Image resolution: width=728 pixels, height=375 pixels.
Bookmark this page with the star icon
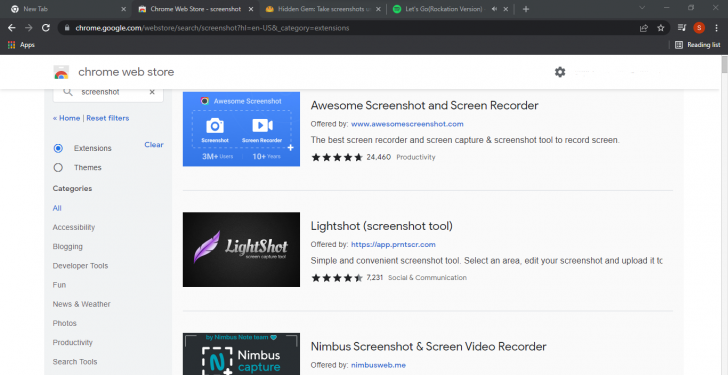click(661, 28)
